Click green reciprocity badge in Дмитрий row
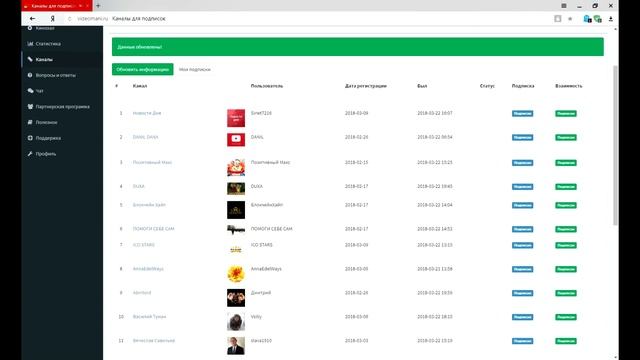Image resolution: width=640 pixels, height=360 pixels. coord(566,293)
